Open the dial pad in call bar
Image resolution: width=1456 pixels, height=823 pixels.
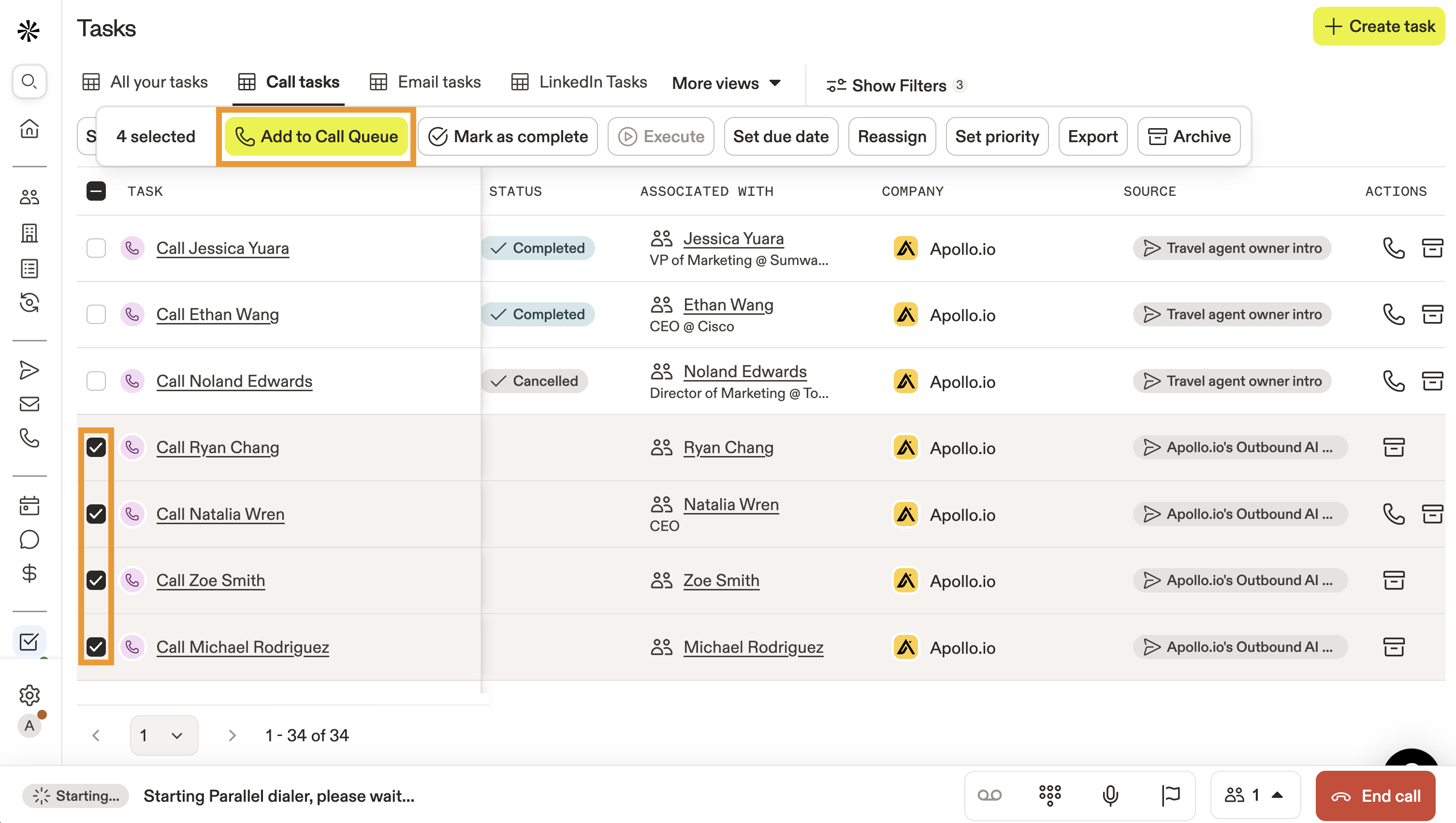tap(1049, 795)
